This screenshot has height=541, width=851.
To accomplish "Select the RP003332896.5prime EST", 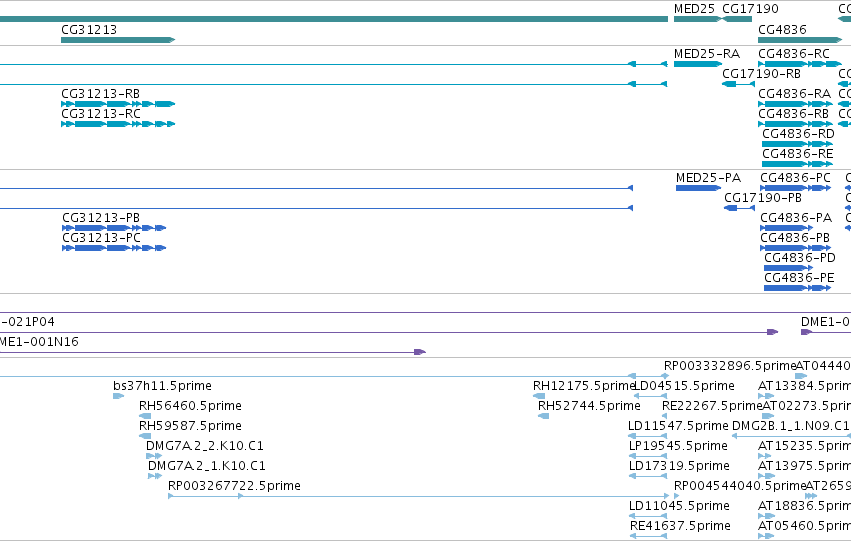I will click(667, 376).
